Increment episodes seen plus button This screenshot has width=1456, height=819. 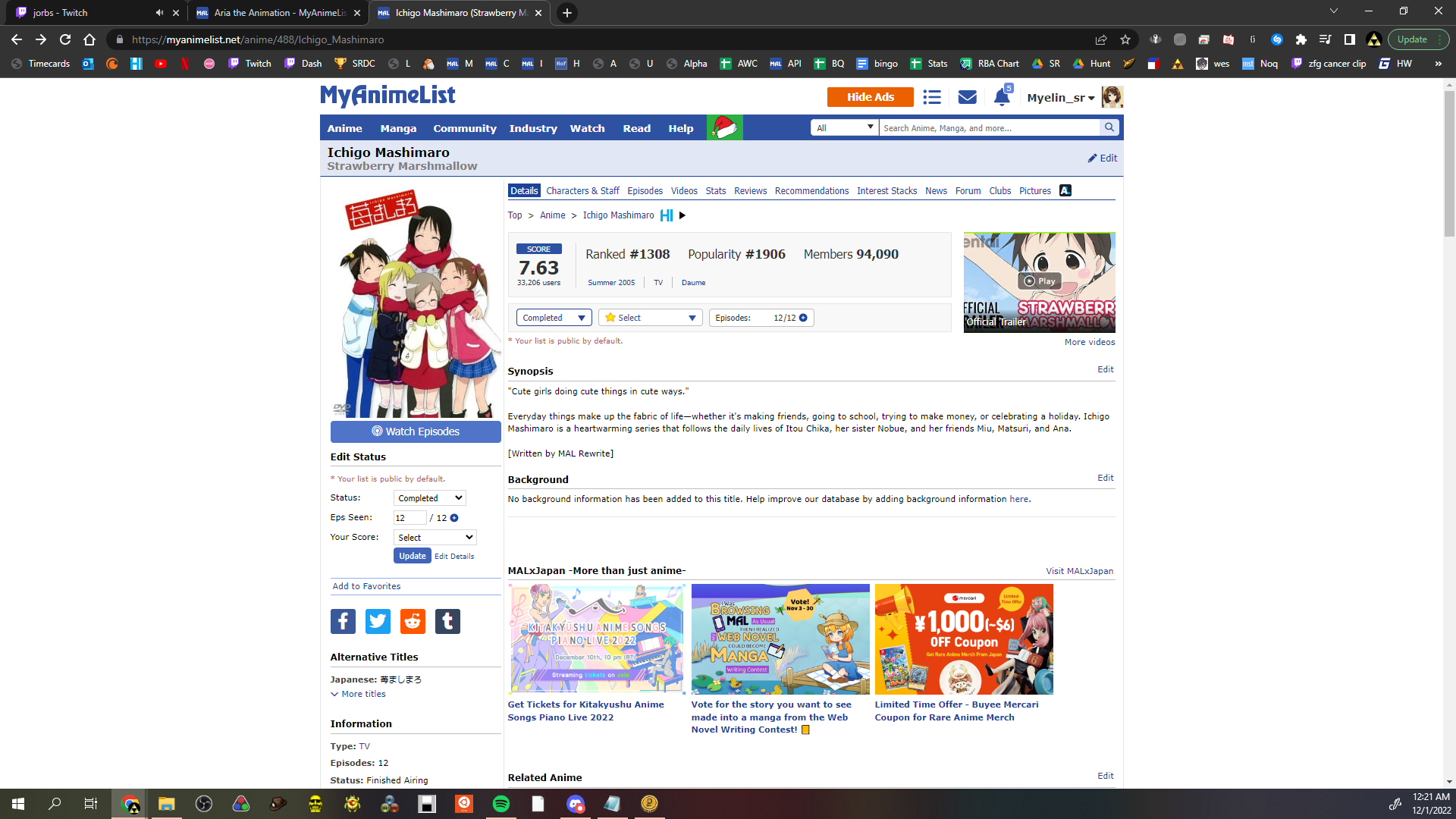pos(454,518)
